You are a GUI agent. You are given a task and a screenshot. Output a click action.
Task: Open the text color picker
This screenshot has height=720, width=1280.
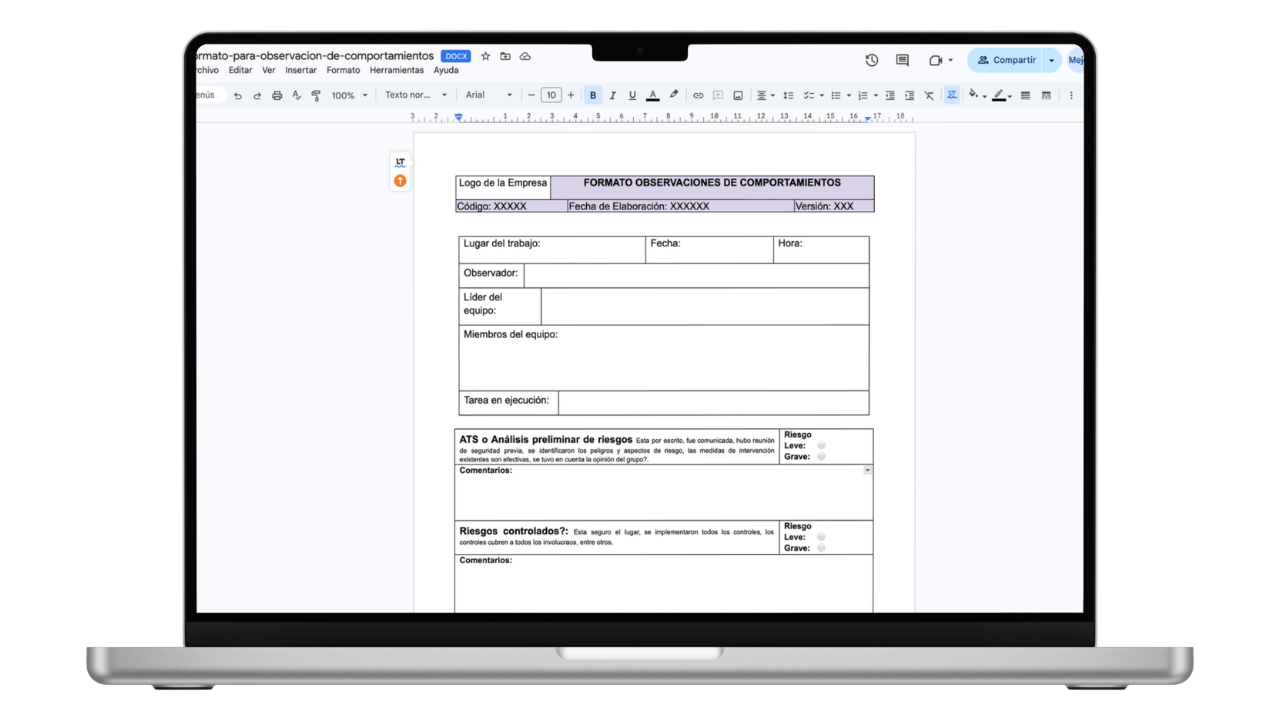[652, 95]
